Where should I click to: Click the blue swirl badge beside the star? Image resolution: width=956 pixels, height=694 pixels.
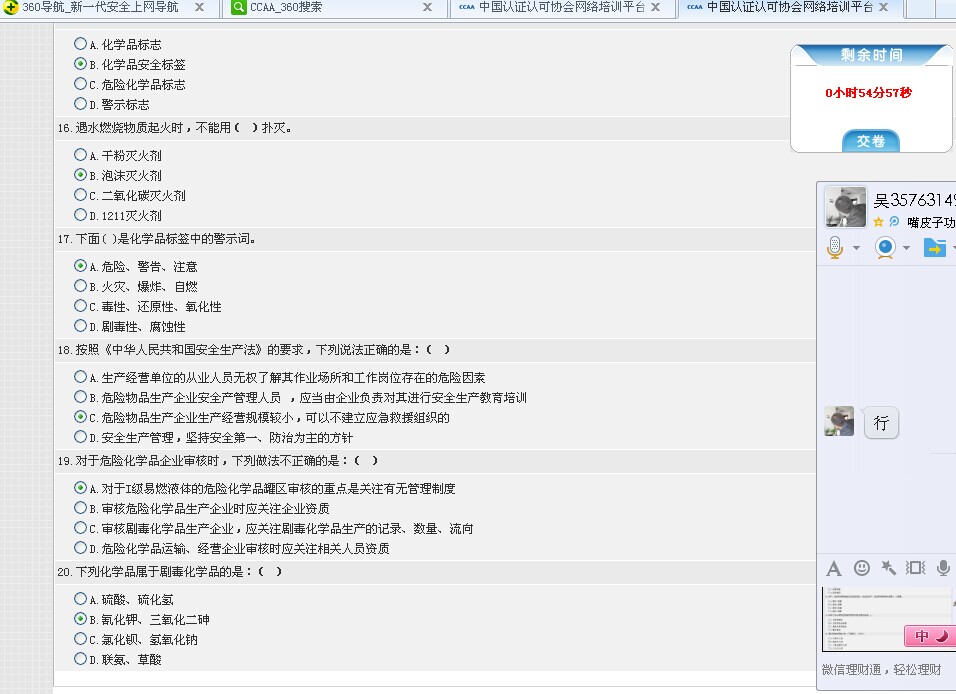pos(894,221)
